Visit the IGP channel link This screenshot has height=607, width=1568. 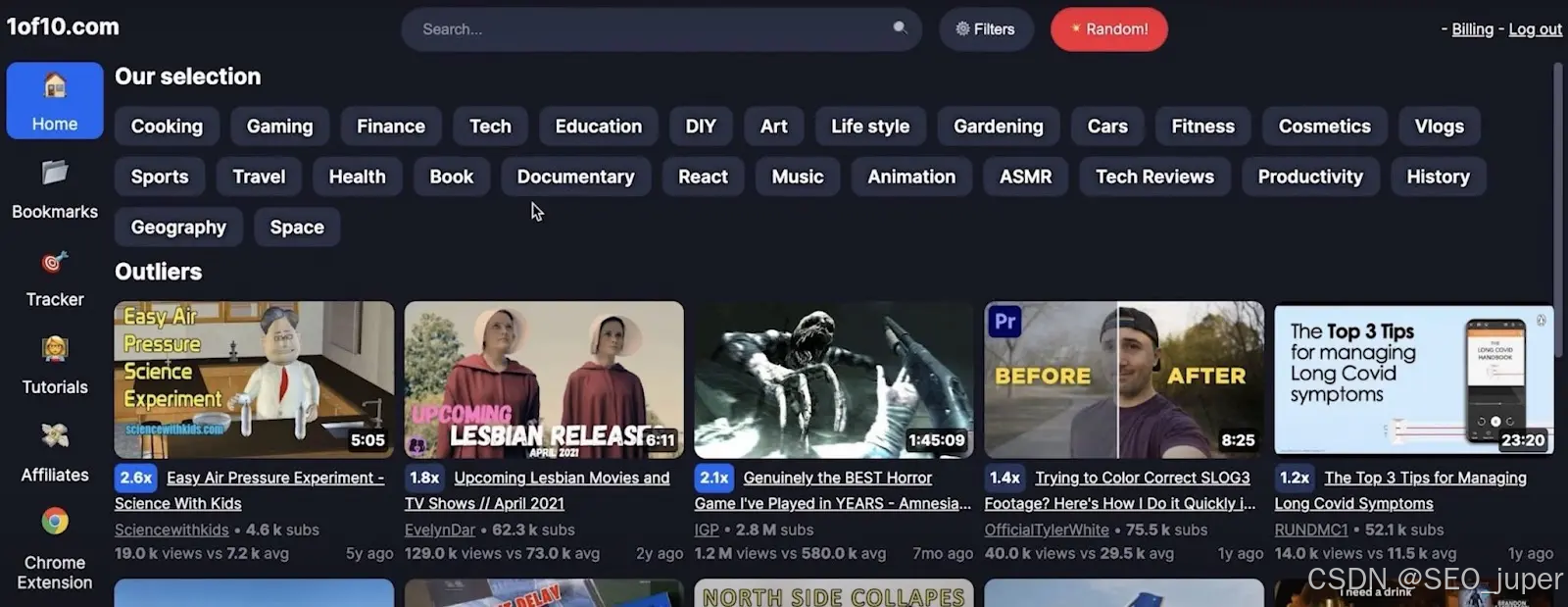coord(707,530)
